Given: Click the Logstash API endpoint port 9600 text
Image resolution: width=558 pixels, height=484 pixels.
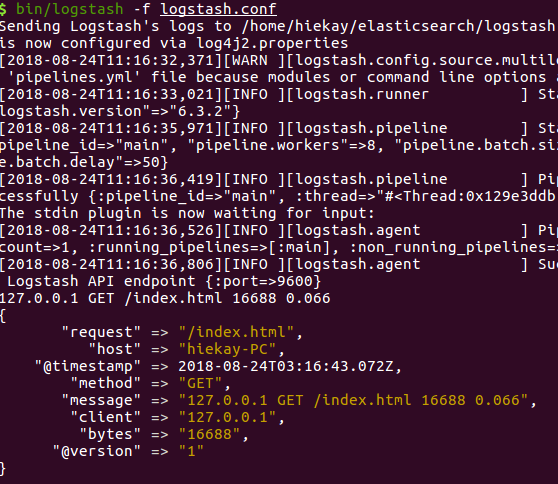Looking at the screenshot, I should coord(164,281).
